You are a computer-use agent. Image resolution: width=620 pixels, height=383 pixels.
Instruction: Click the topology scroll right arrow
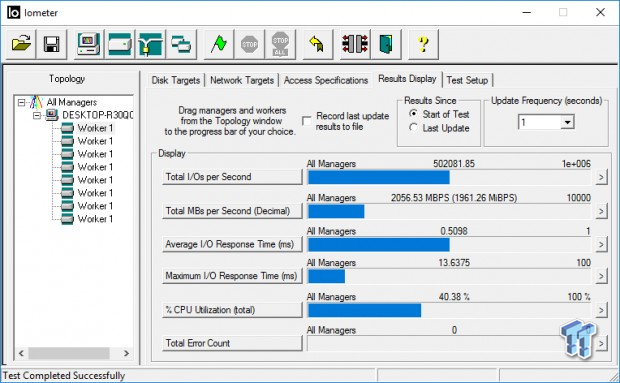(127, 353)
